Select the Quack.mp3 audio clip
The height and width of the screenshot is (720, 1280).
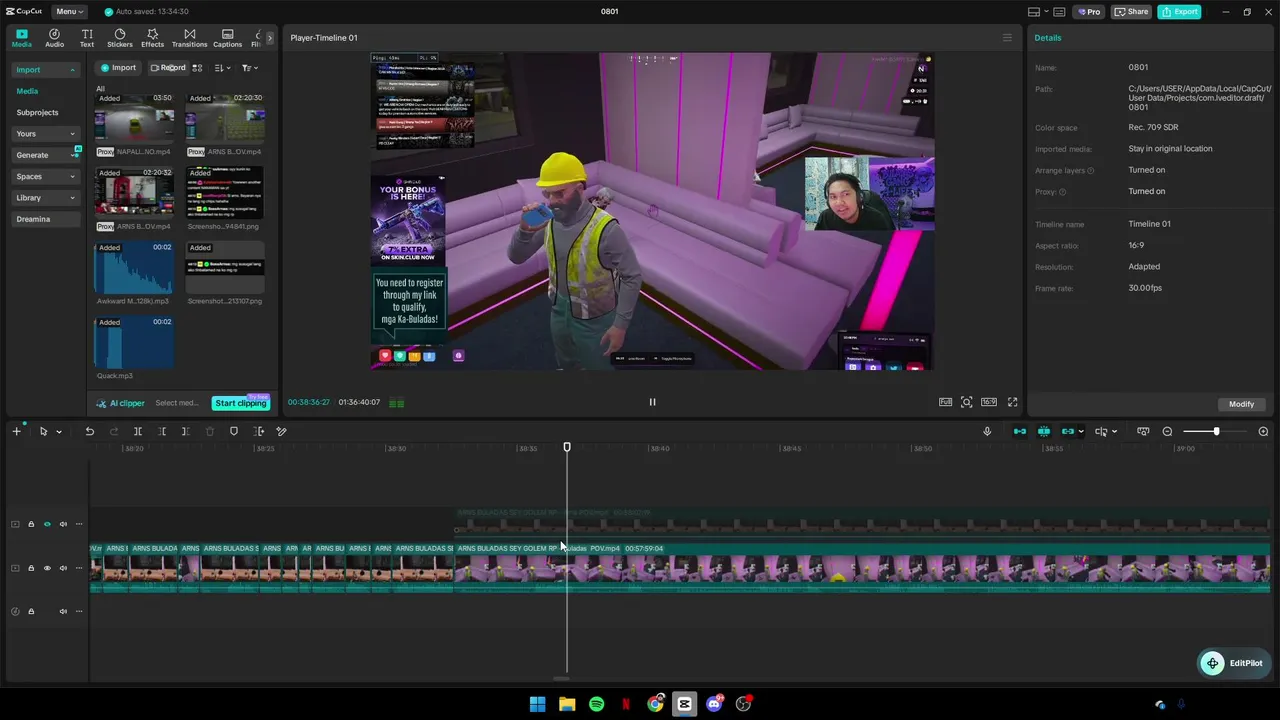pyautogui.click(x=134, y=343)
